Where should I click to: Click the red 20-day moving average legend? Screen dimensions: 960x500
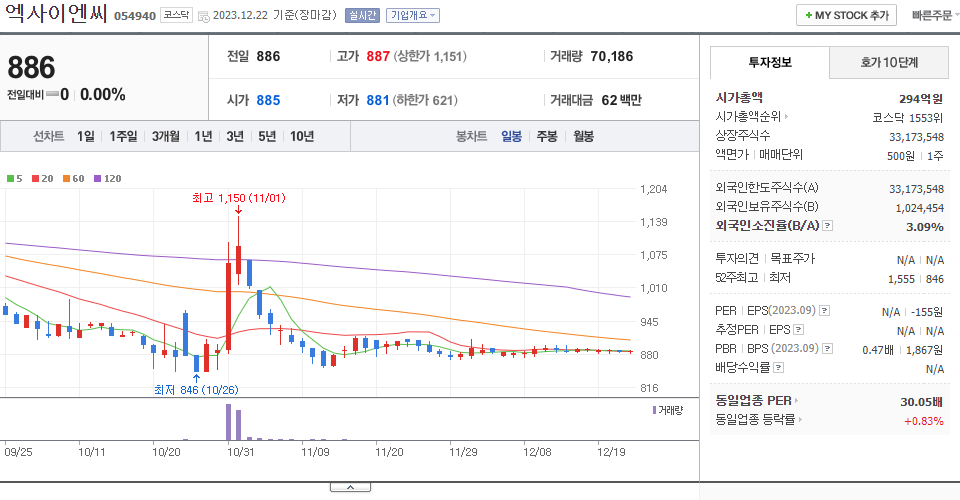[43, 179]
